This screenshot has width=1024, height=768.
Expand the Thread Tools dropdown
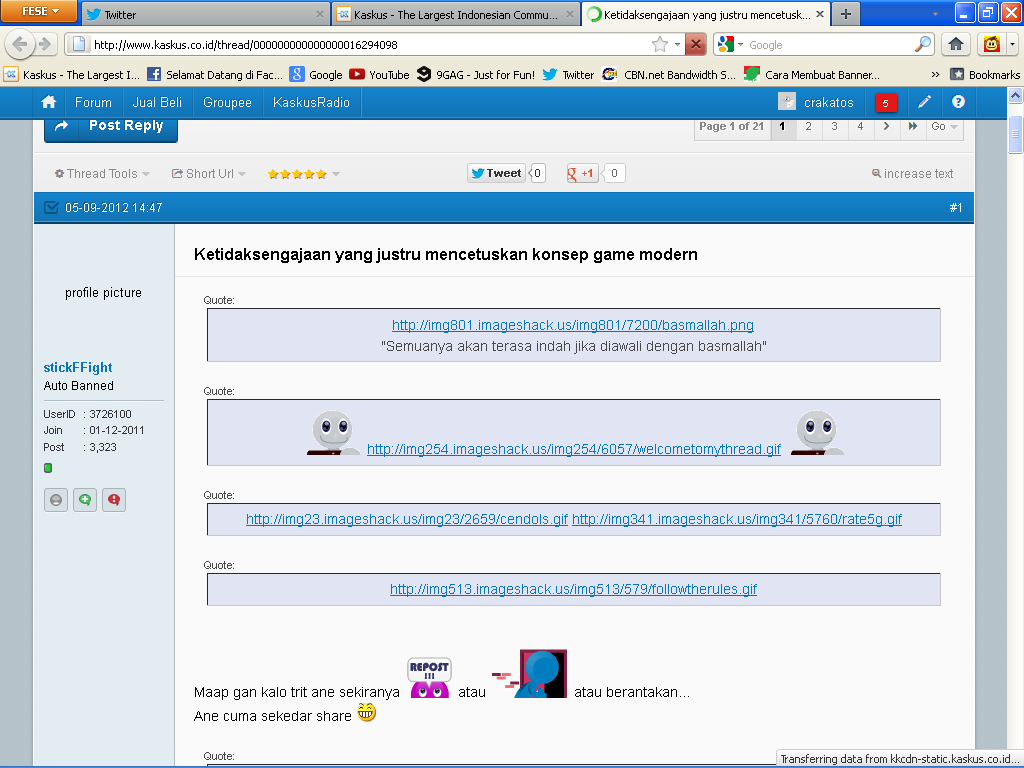103,174
